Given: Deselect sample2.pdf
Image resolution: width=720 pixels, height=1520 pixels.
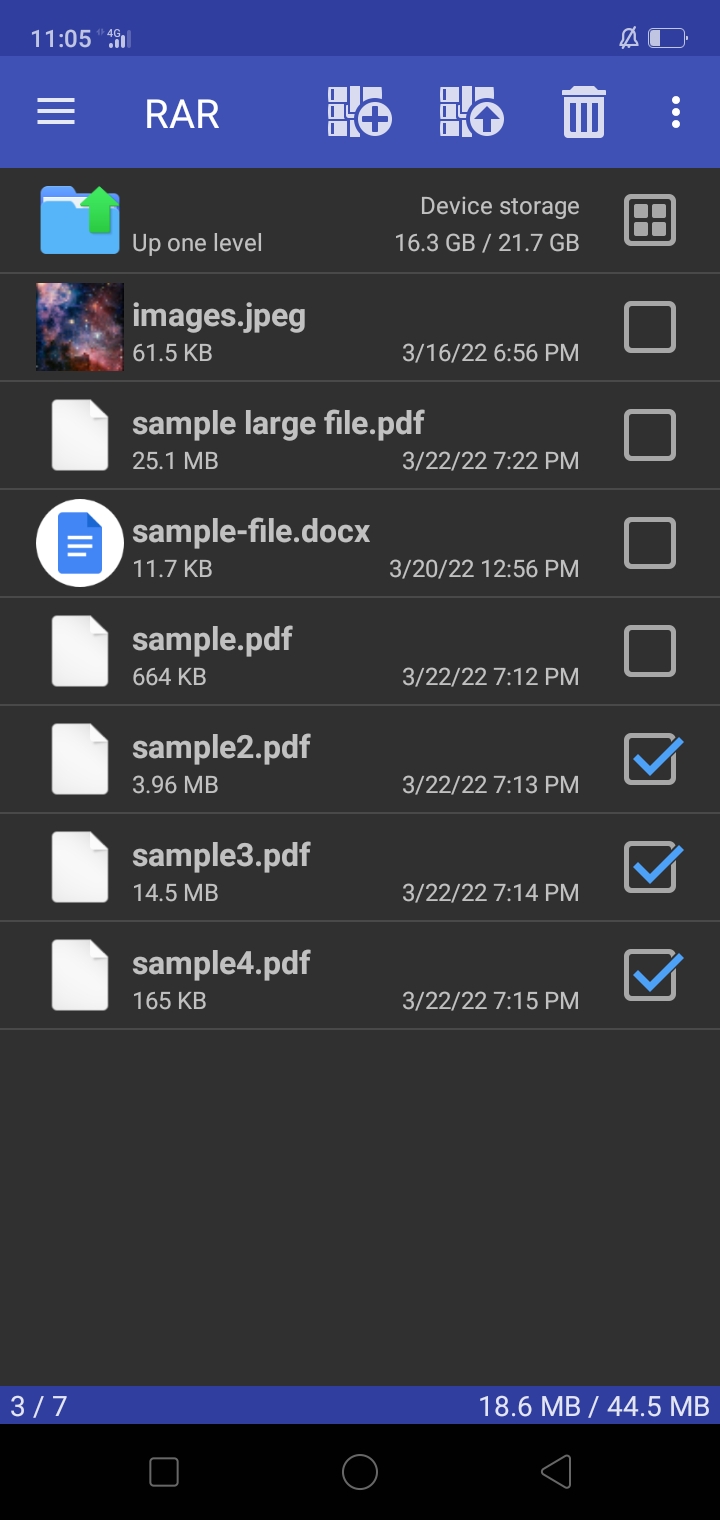Looking at the screenshot, I should point(651,759).
